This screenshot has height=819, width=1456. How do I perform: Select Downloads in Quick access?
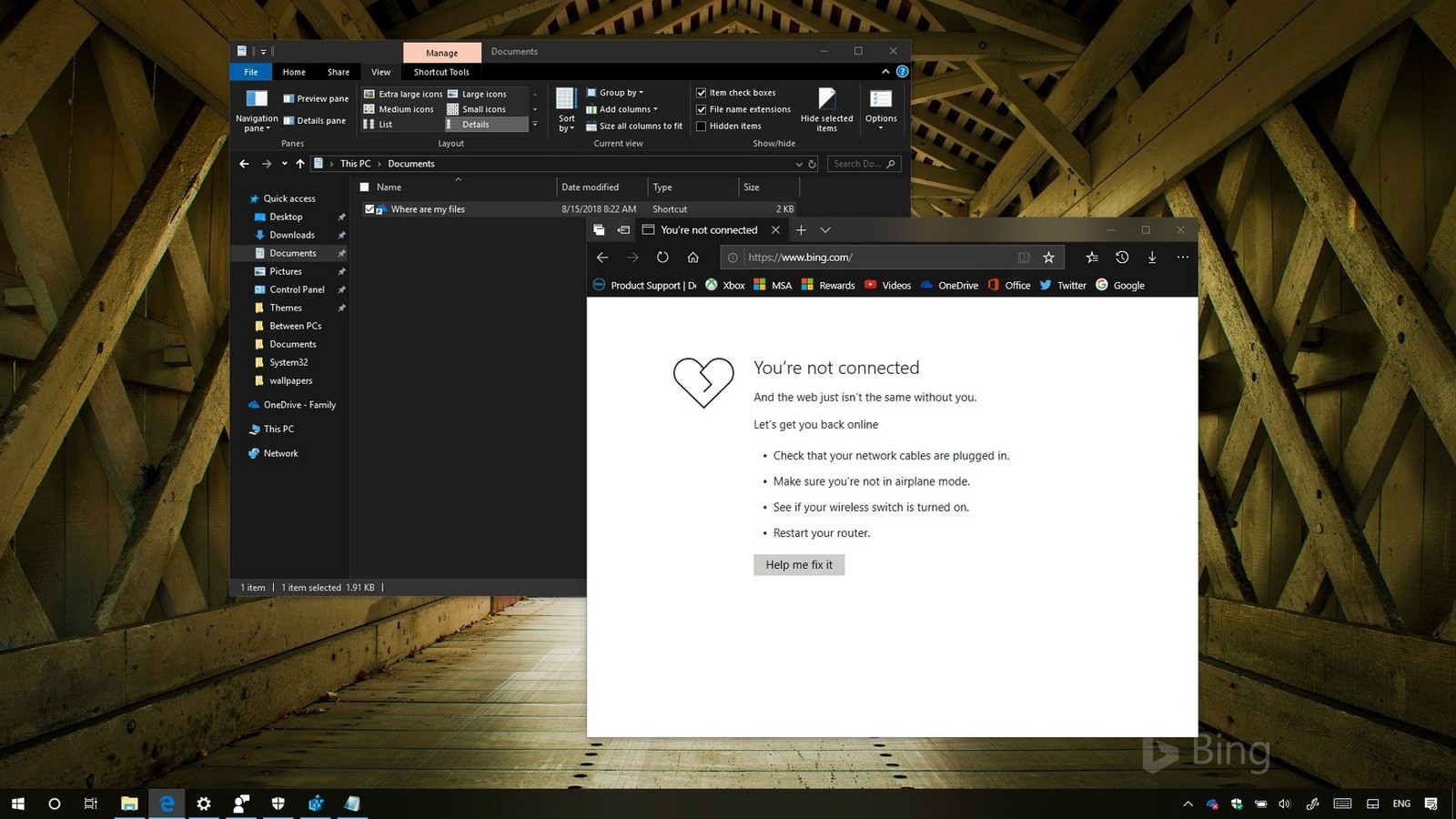(x=292, y=235)
